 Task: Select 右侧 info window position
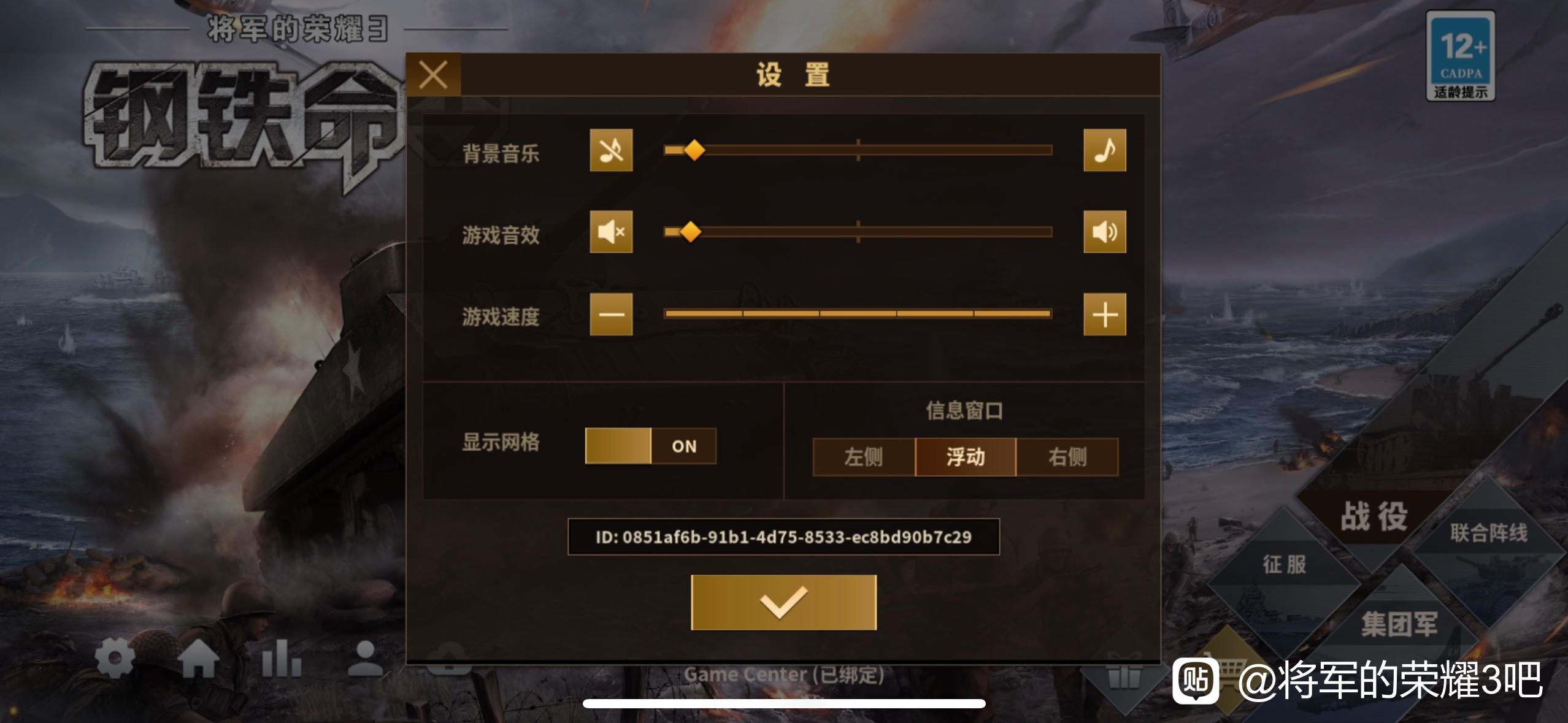[1067, 457]
